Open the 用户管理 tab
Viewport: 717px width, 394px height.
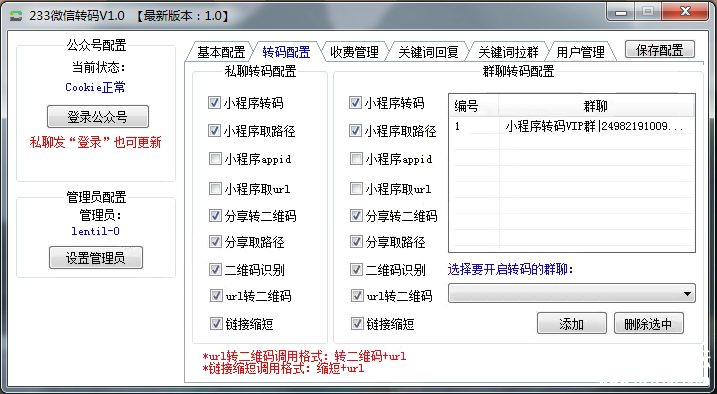click(580, 52)
